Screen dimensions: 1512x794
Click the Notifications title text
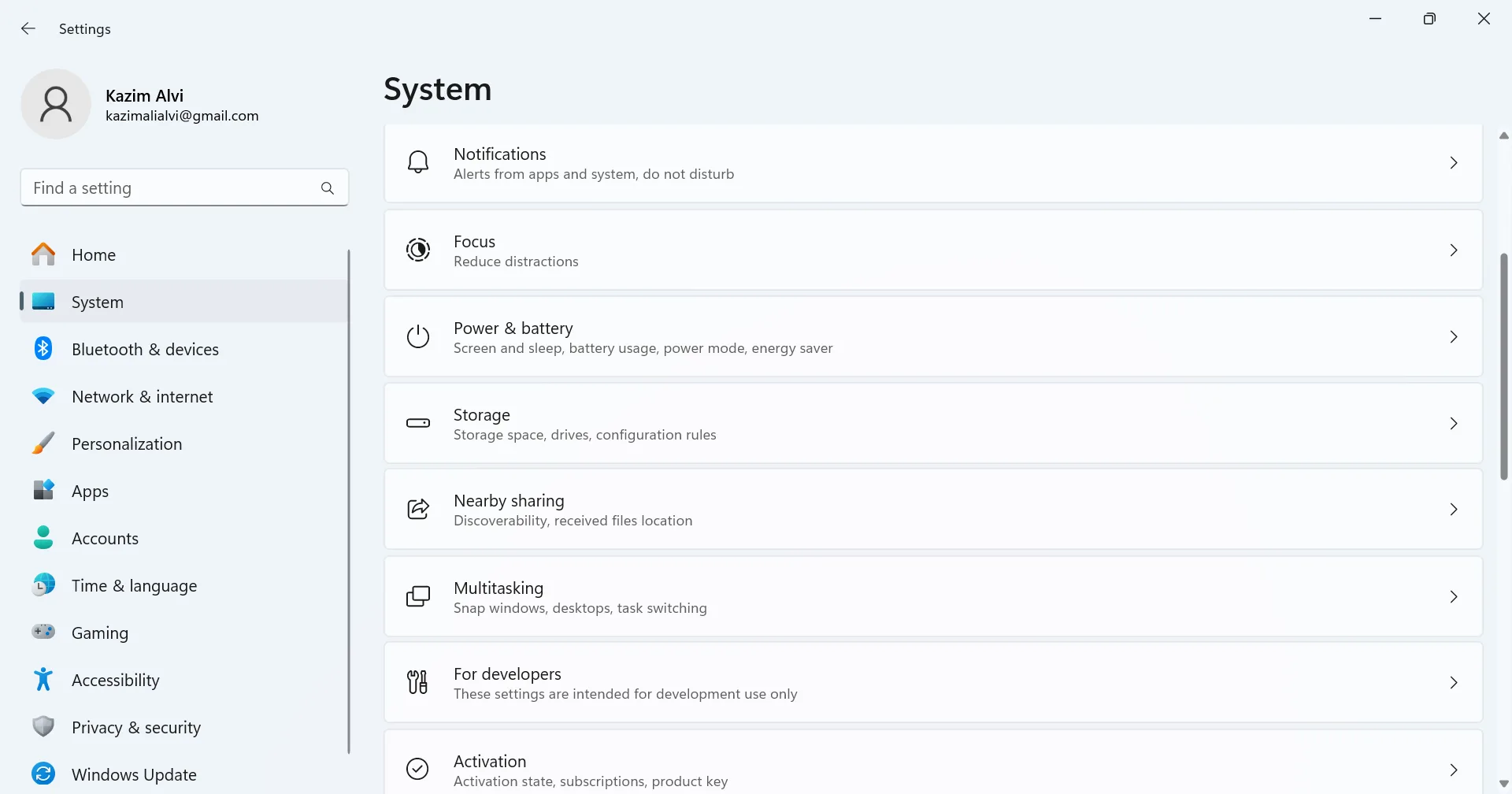tap(500, 154)
